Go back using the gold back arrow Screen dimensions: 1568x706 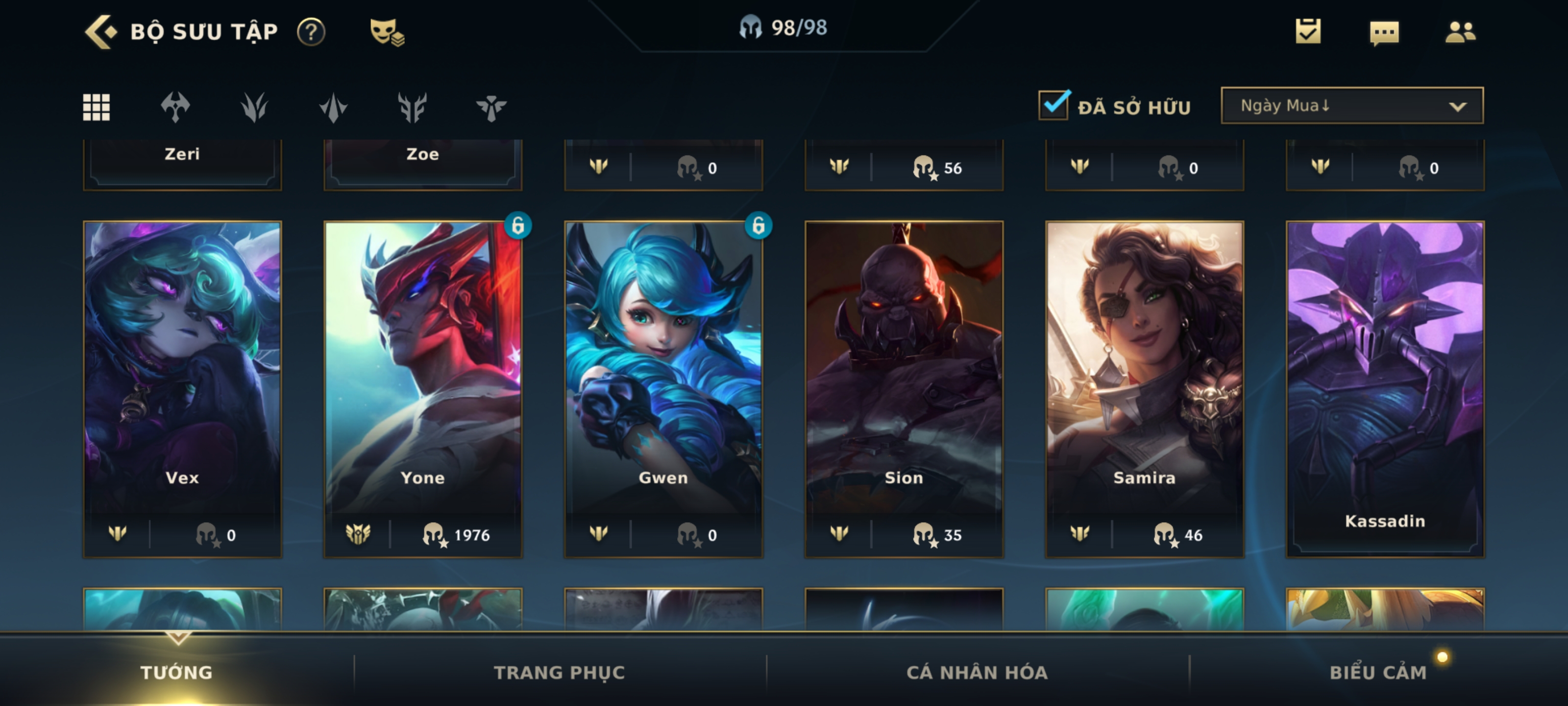[x=100, y=32]
